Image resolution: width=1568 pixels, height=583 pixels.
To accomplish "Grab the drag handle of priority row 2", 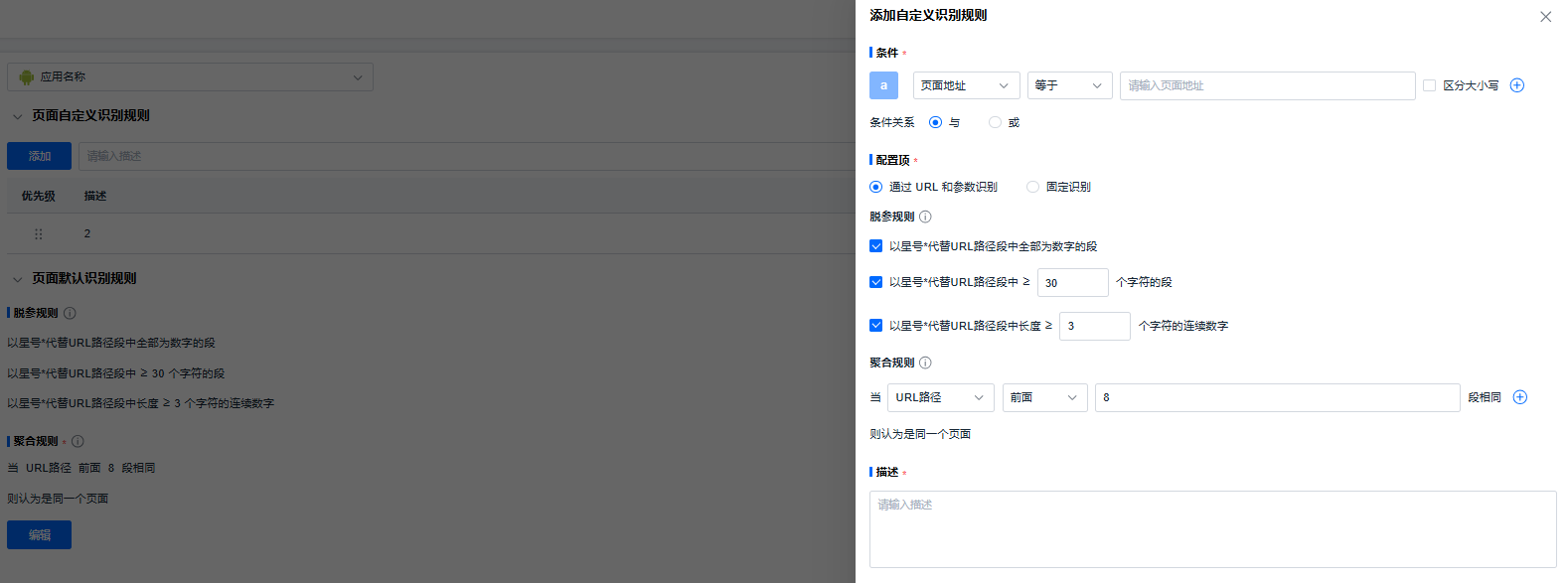I will [x=39, y=233].
